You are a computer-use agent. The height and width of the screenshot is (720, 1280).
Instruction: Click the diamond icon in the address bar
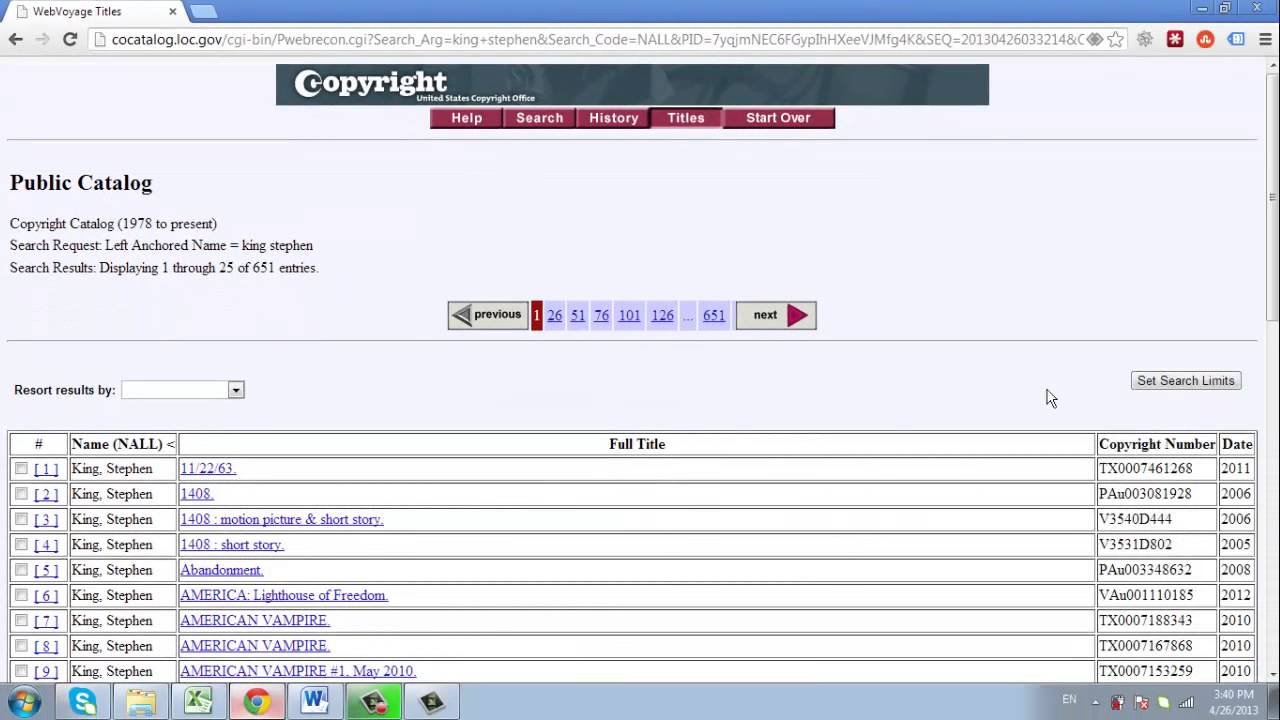1094,39
